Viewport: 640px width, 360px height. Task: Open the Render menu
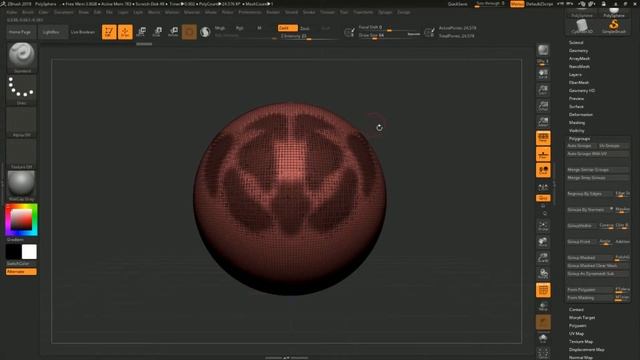(273, 12)
